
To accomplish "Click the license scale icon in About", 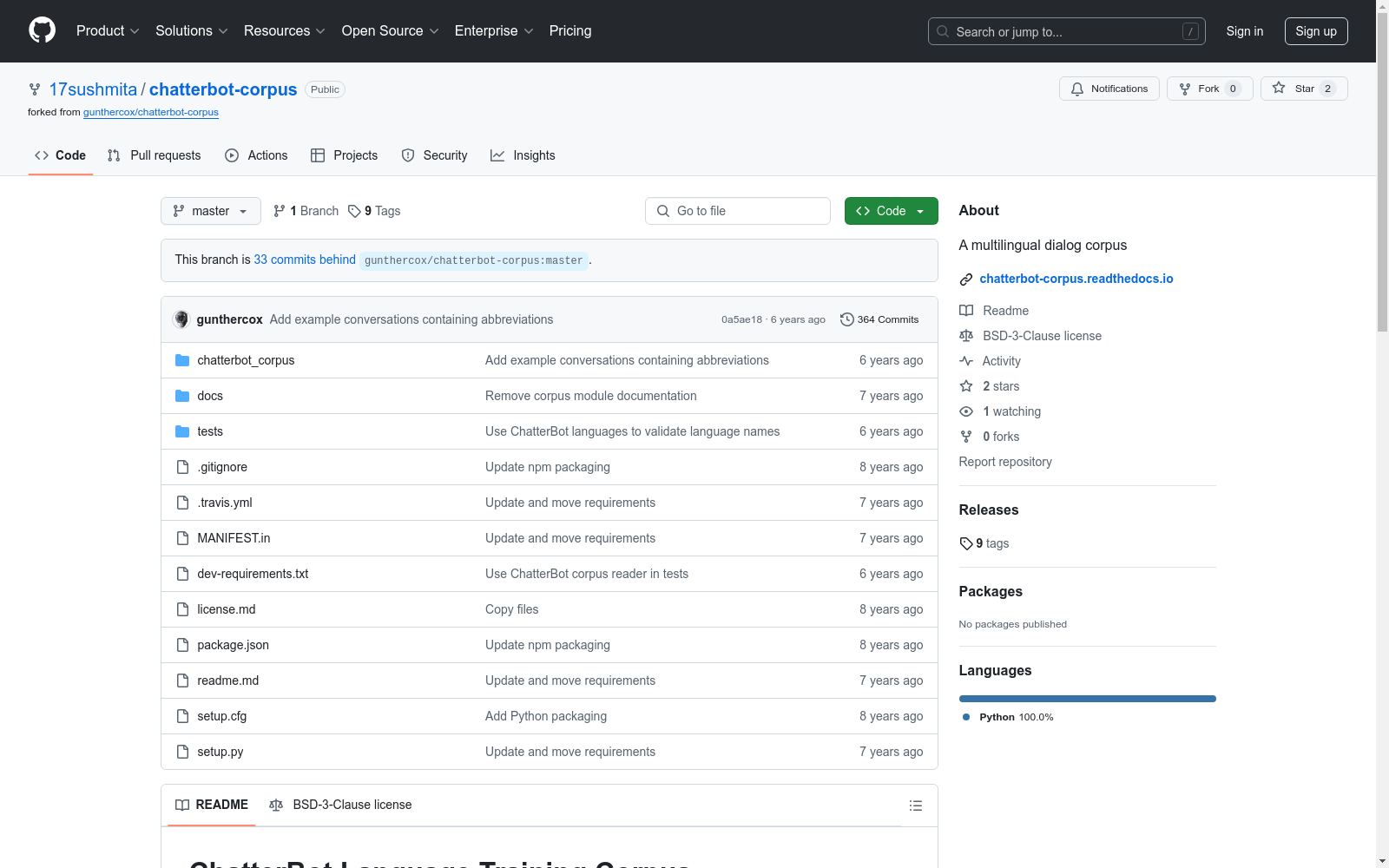I will click(x=966, y=336).
